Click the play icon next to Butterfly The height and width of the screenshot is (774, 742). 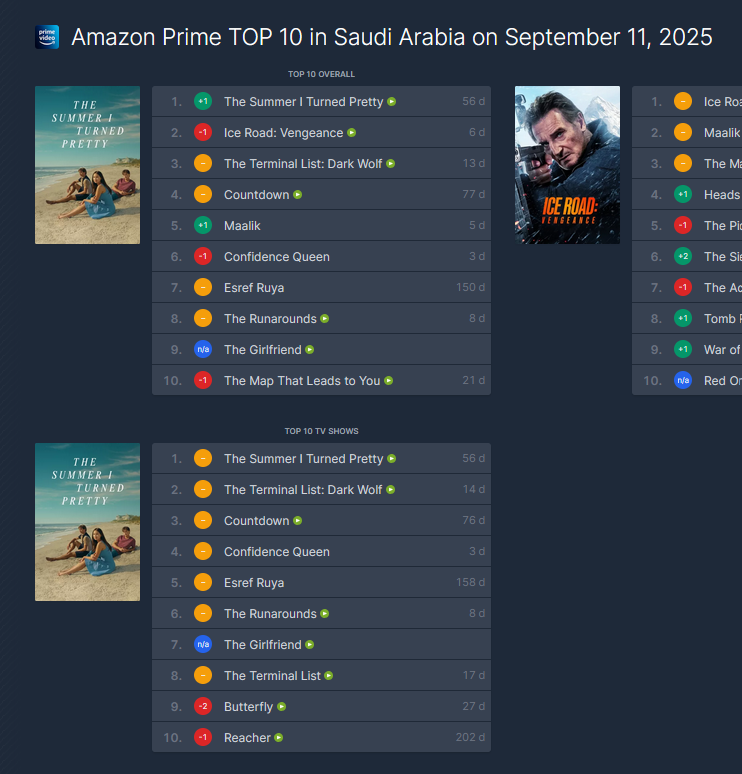[x=282, y=707]
